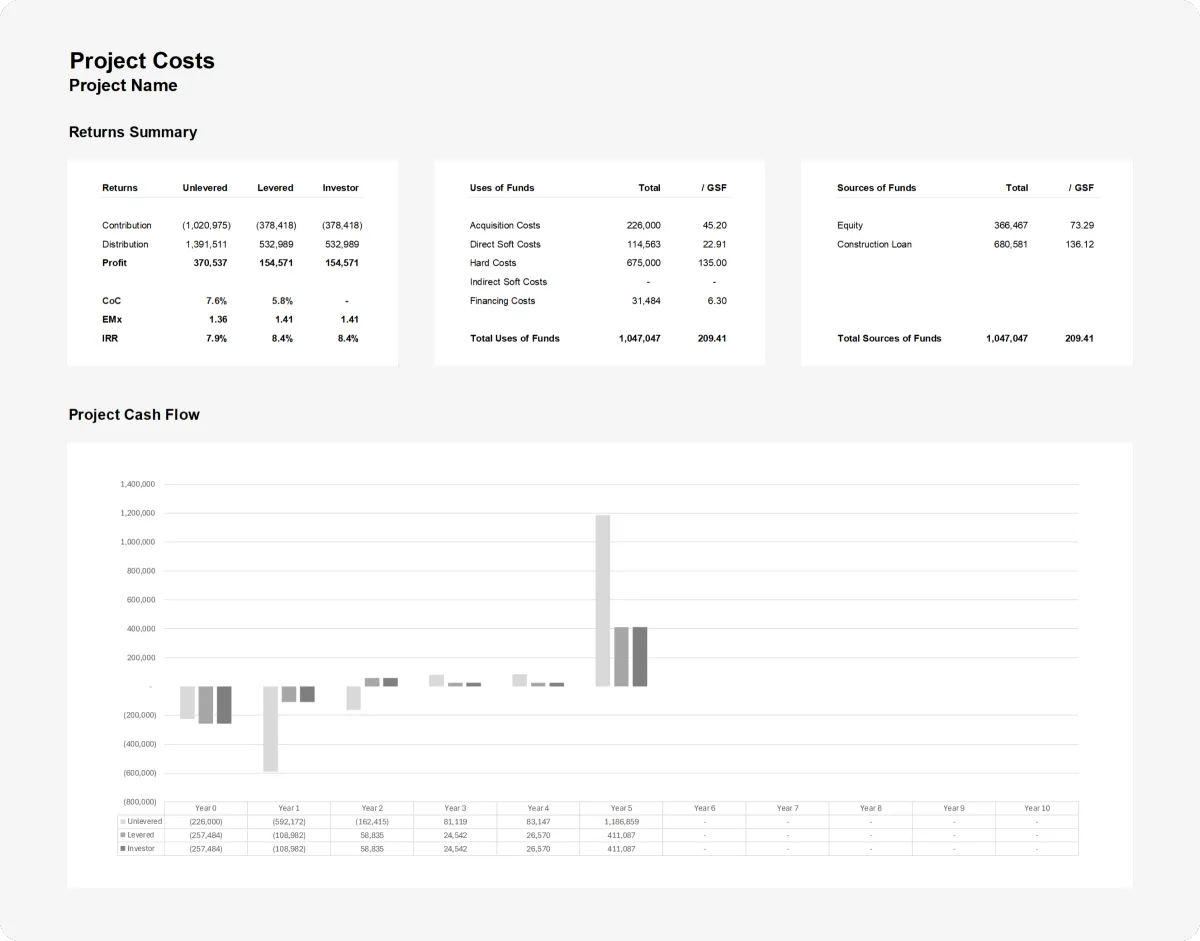Select the Year 5 unlevered value 1,186,859

point(621,821)
